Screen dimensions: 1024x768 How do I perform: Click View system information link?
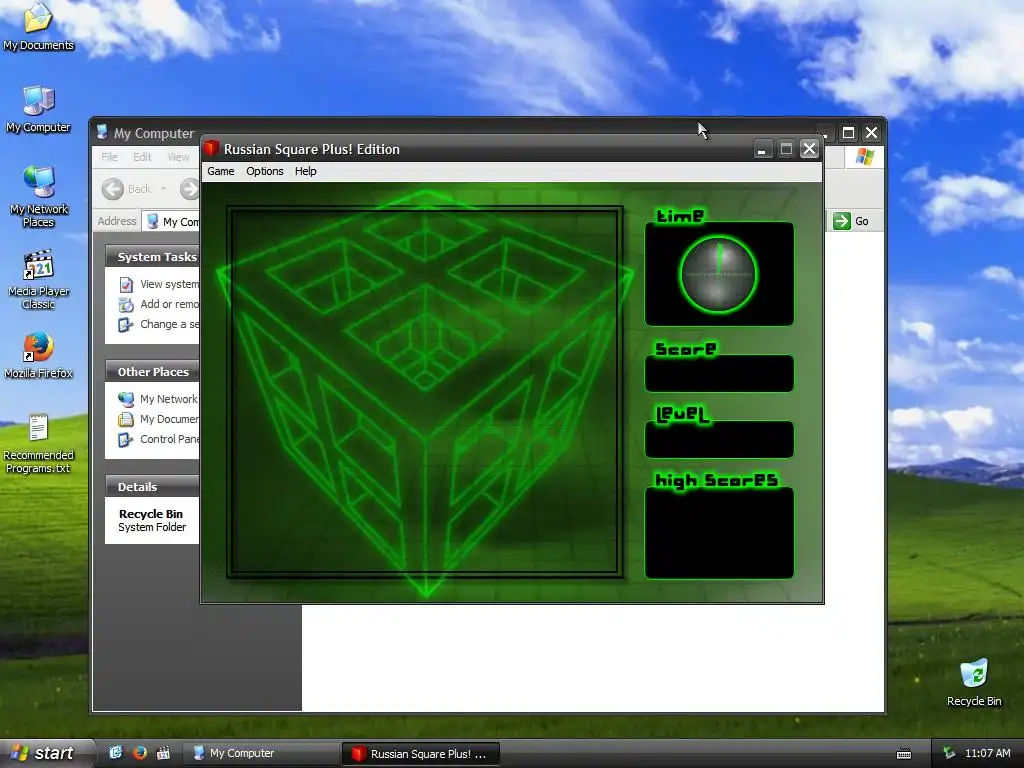(169, 284)
